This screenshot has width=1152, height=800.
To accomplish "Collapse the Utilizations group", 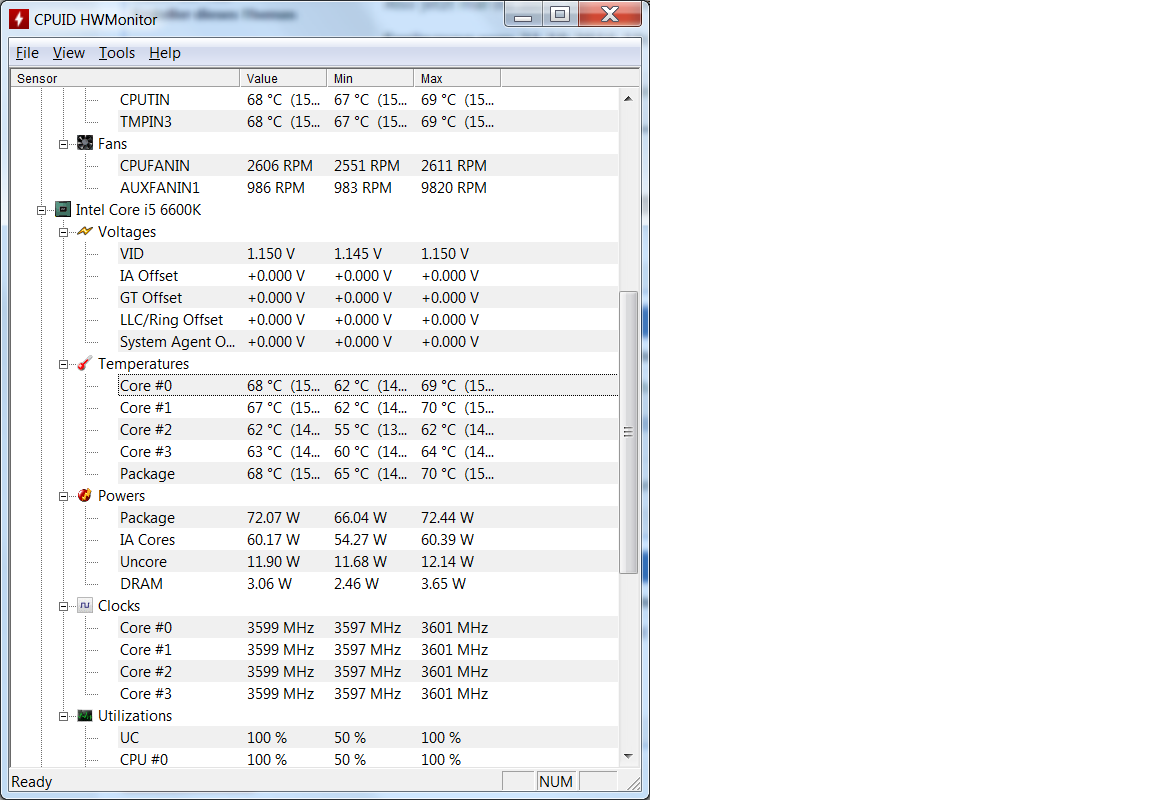I will [64, 716].
